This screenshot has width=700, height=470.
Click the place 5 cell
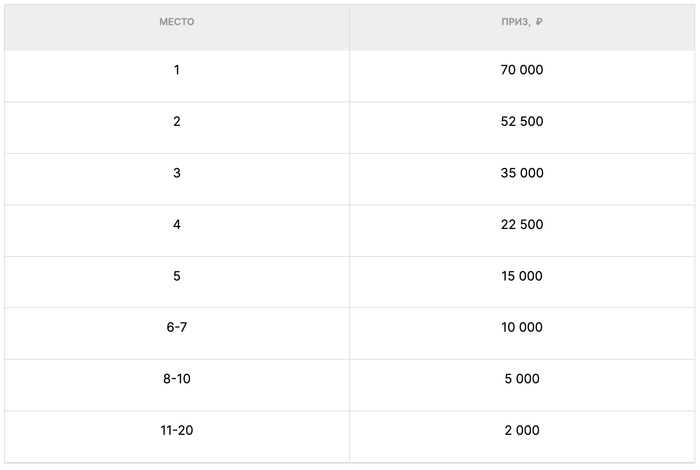(177, 276)
